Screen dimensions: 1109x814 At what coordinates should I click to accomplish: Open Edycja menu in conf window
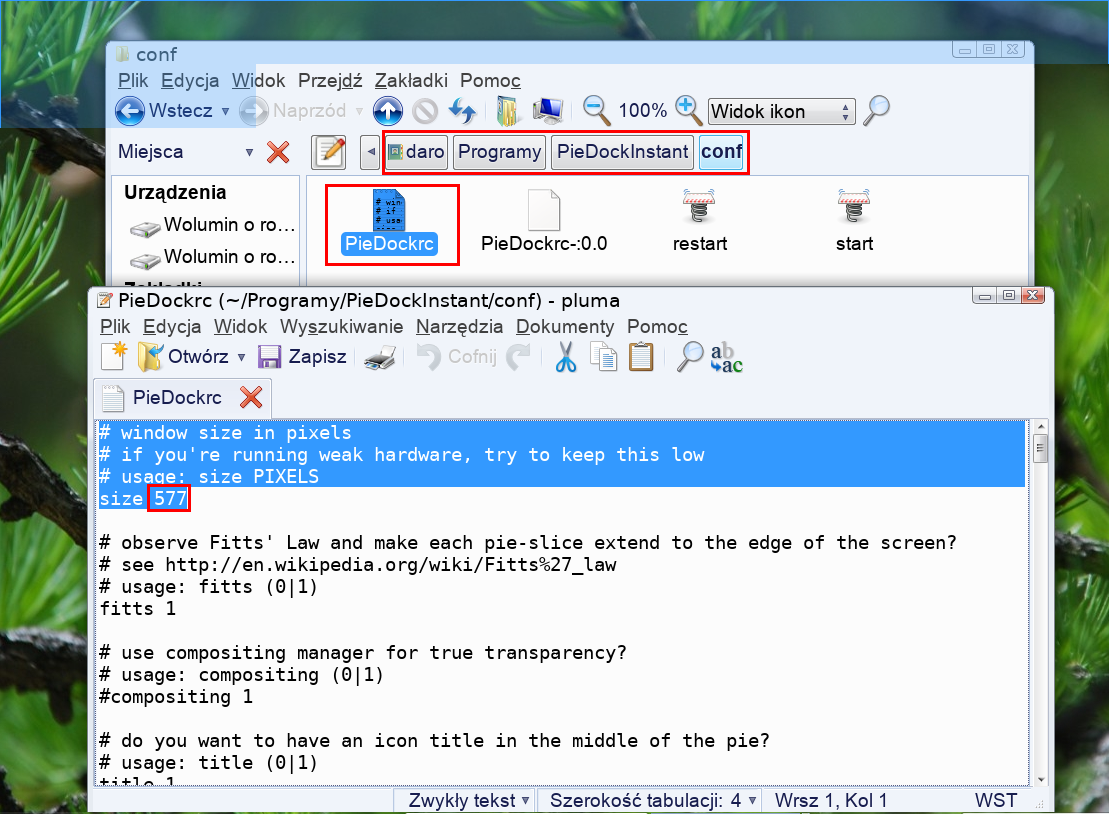190,81
